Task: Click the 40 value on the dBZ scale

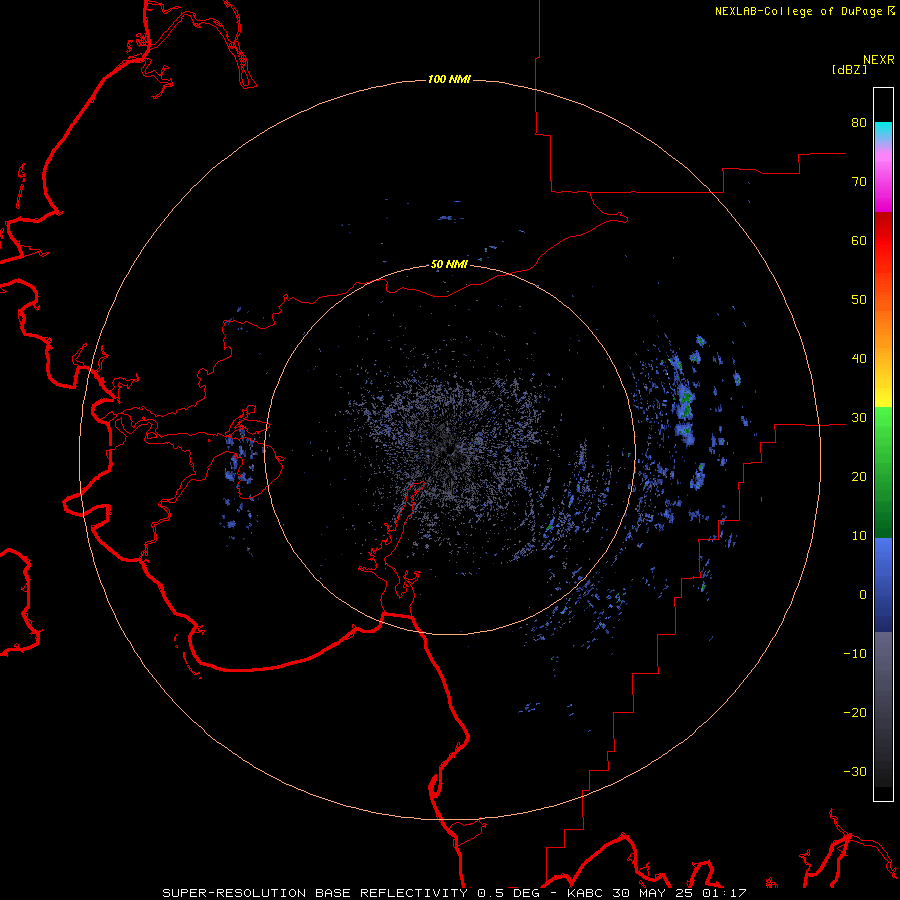Action: pos(859,359)
